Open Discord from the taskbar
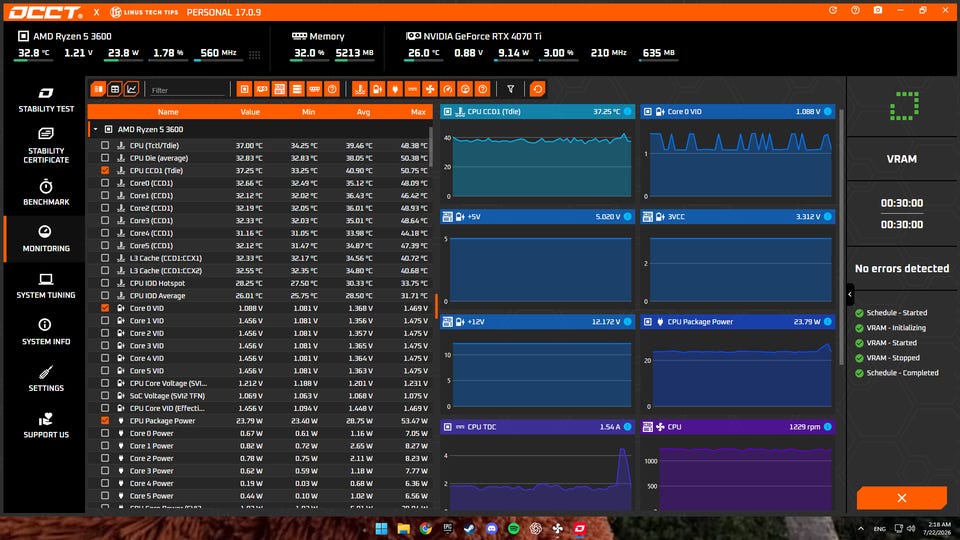The height and width of the screenshot is (540, 960). (x=492, y=528)
